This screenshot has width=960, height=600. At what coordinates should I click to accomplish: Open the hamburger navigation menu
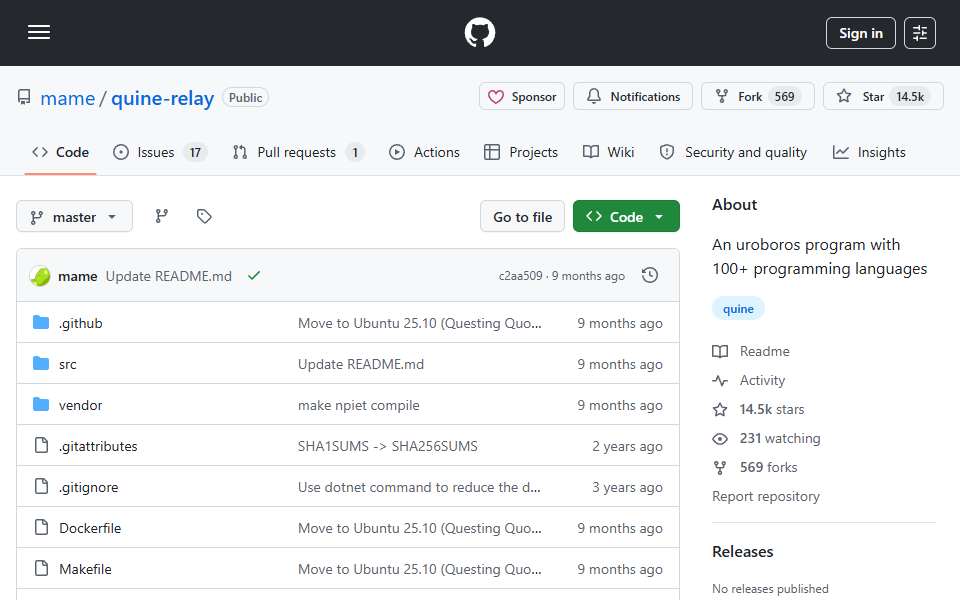pyautogui.click(x=39, y=32)
